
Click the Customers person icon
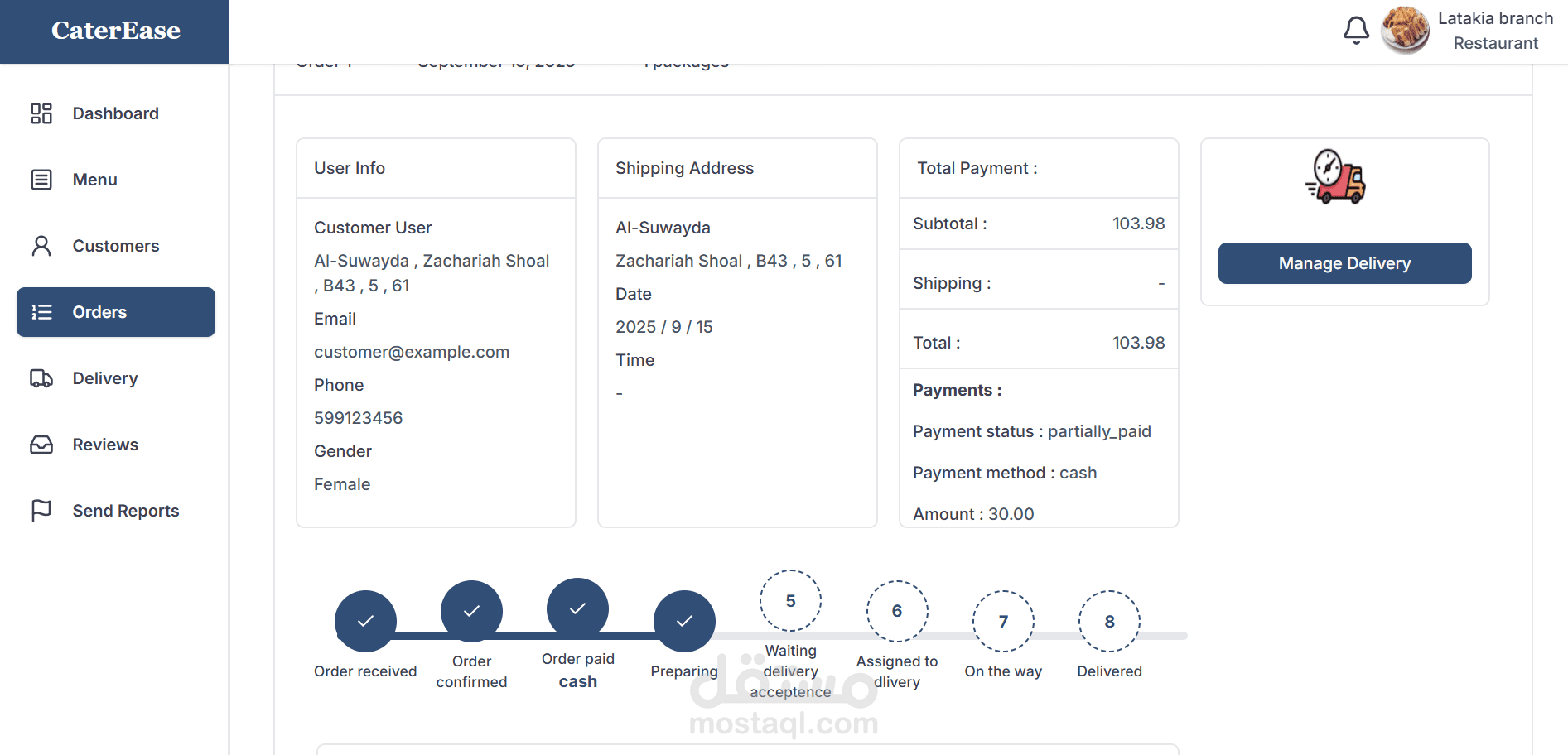point(41,246)
